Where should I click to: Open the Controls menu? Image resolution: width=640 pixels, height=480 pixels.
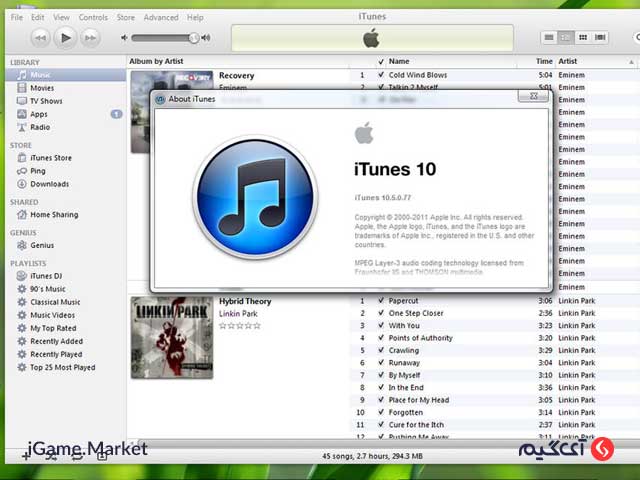93,18
